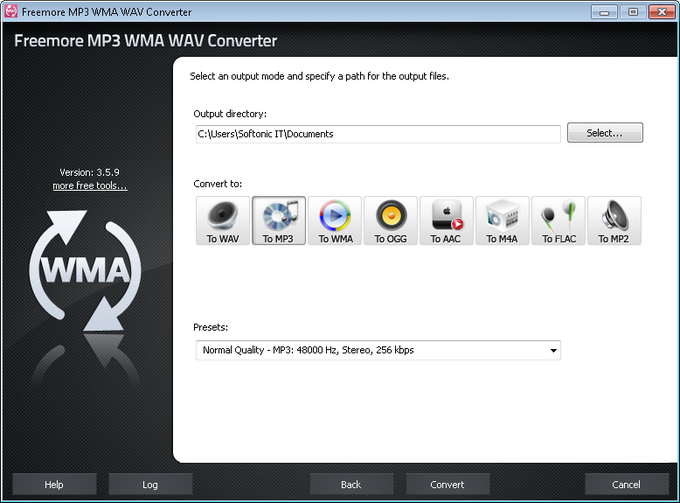Minimize the converter window
The height and width of the screenshot is (503, 680).
pos(604,12)
